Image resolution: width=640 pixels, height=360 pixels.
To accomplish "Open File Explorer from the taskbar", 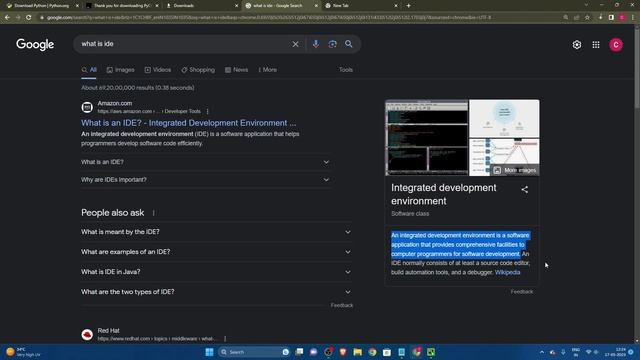I will 358,352.
